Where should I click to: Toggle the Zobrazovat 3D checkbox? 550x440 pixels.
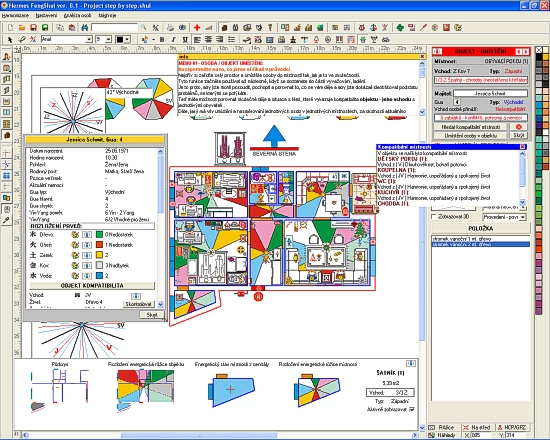coord(434,216)
